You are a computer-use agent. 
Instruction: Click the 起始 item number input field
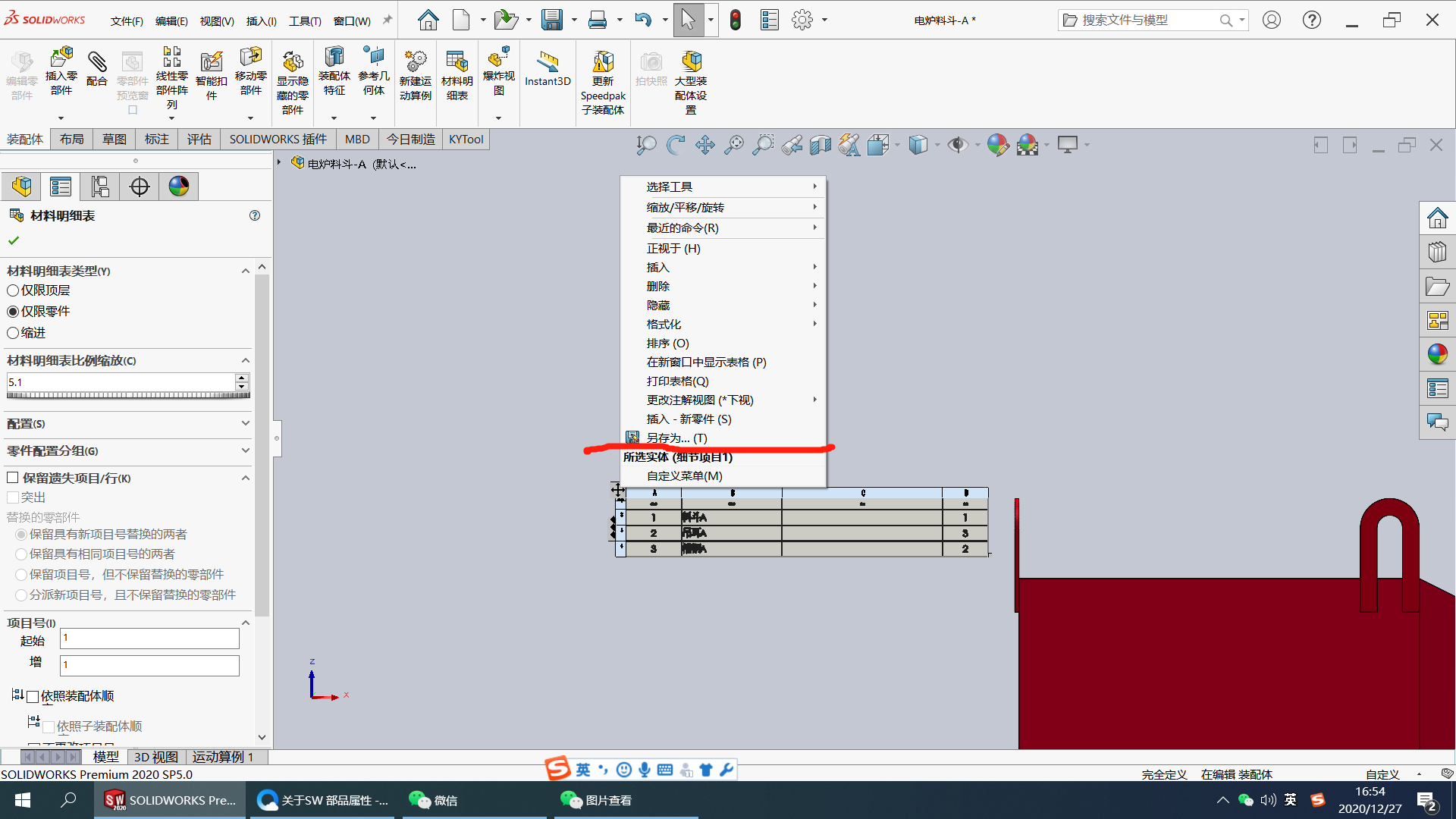pos(149,639)
